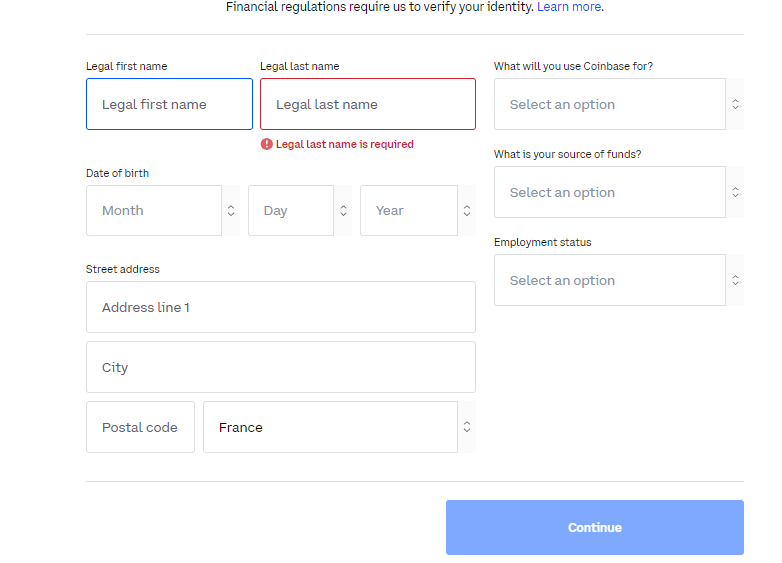Click the France country selector chevron arrows
This screenshot has width=782, height=563.
[x=467, y=427]
